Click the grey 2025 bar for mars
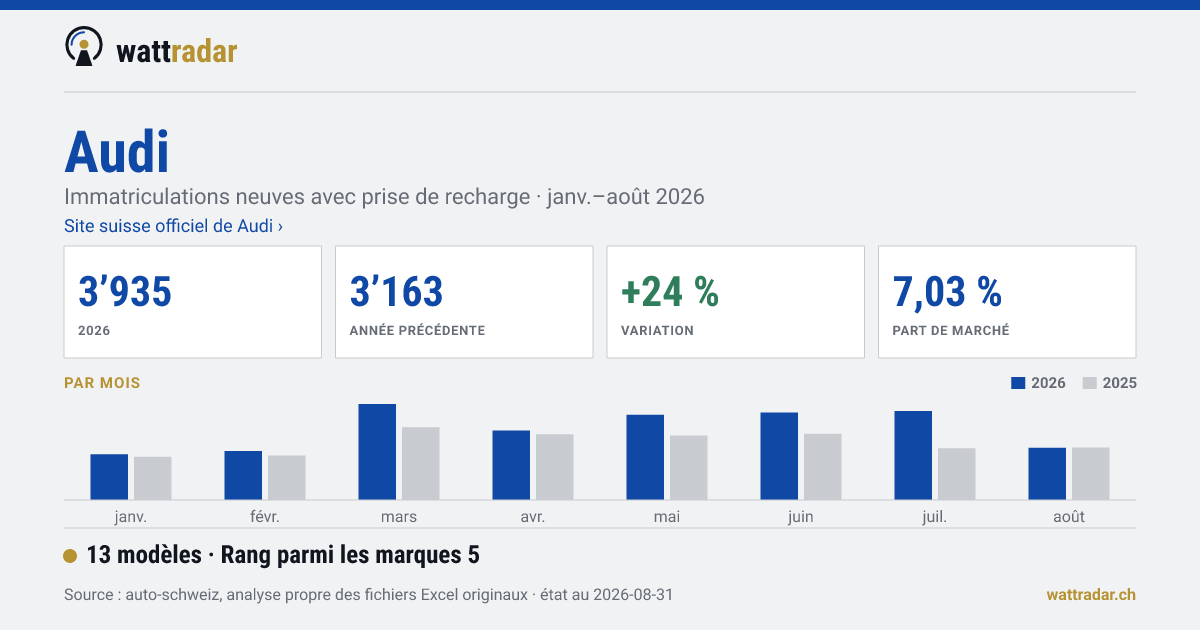 tap(421, 464)
